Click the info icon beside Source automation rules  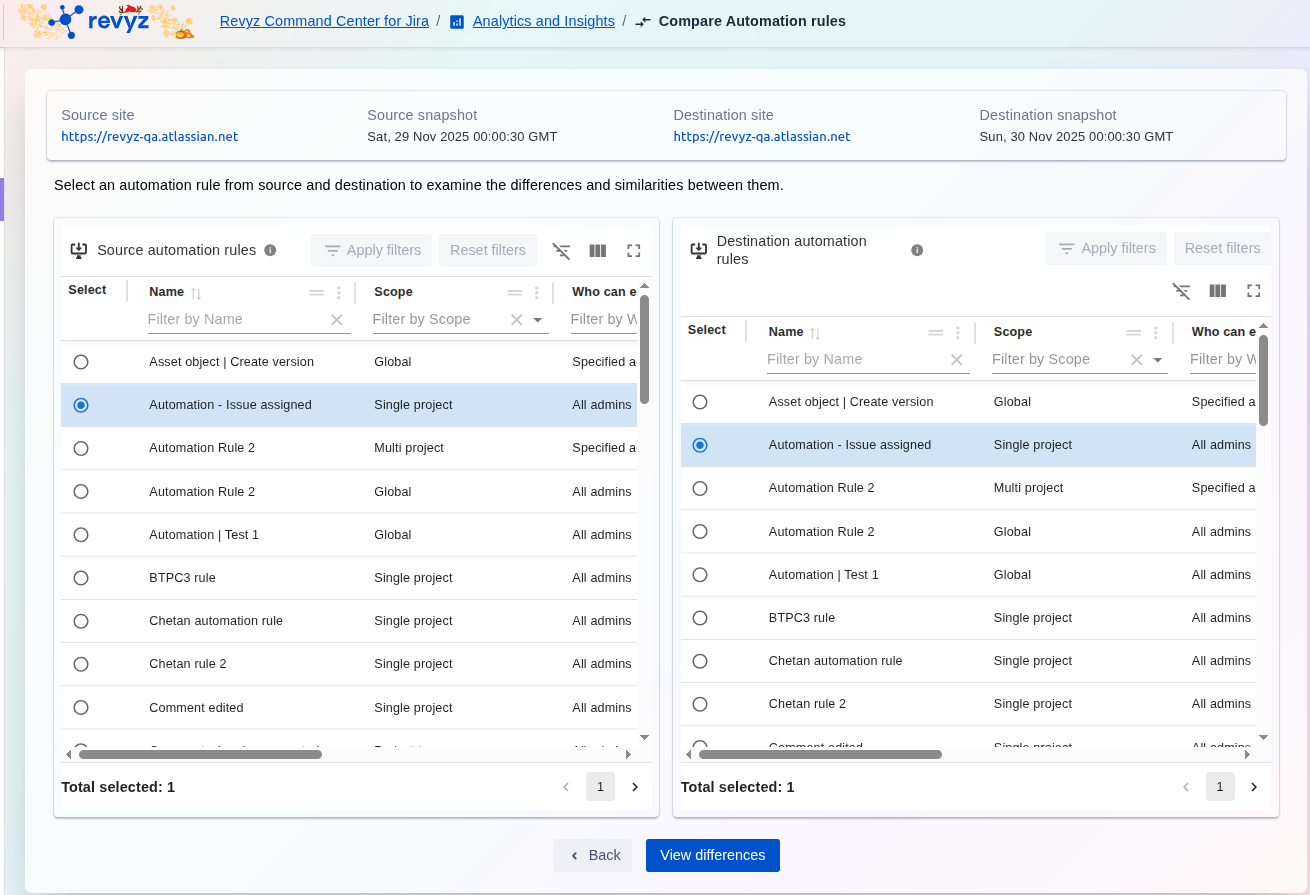coord(270,250)
